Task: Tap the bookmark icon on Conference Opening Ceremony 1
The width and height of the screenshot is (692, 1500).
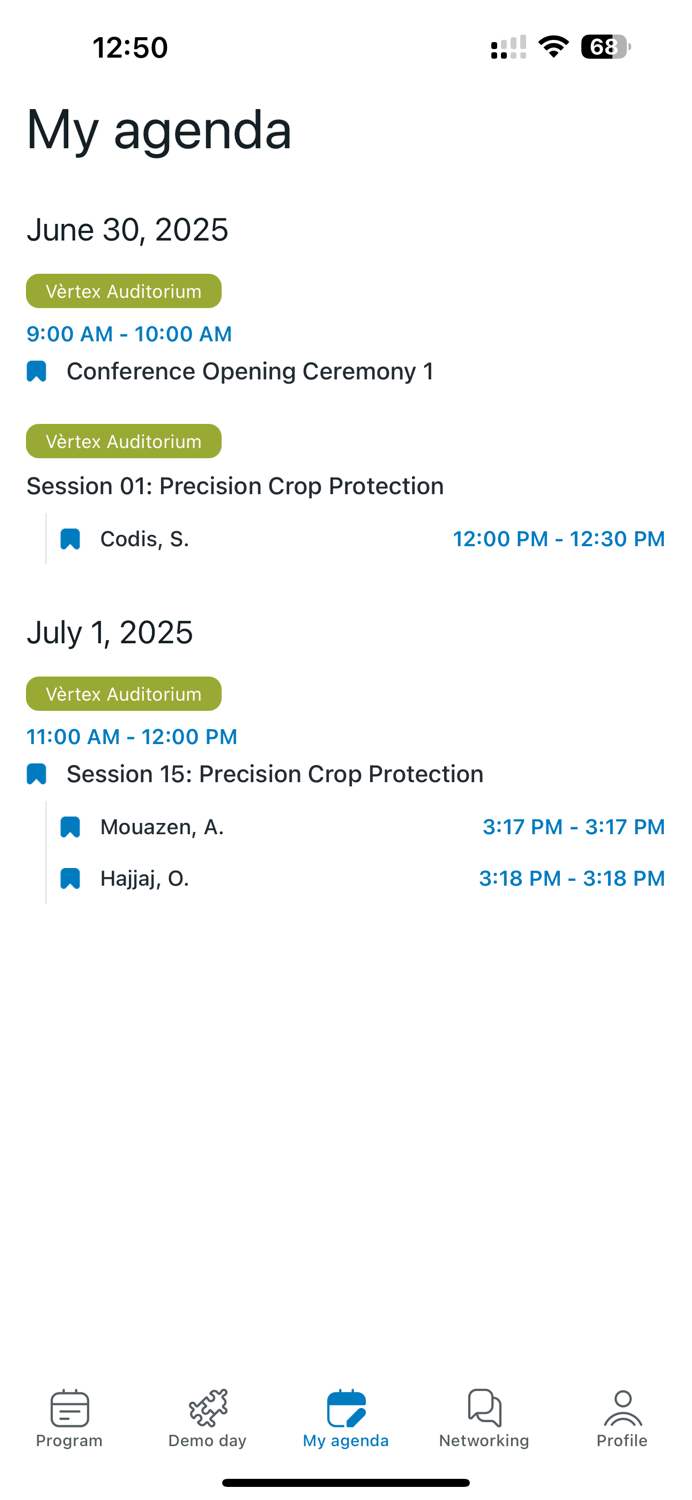Action: tap(36, 371)
